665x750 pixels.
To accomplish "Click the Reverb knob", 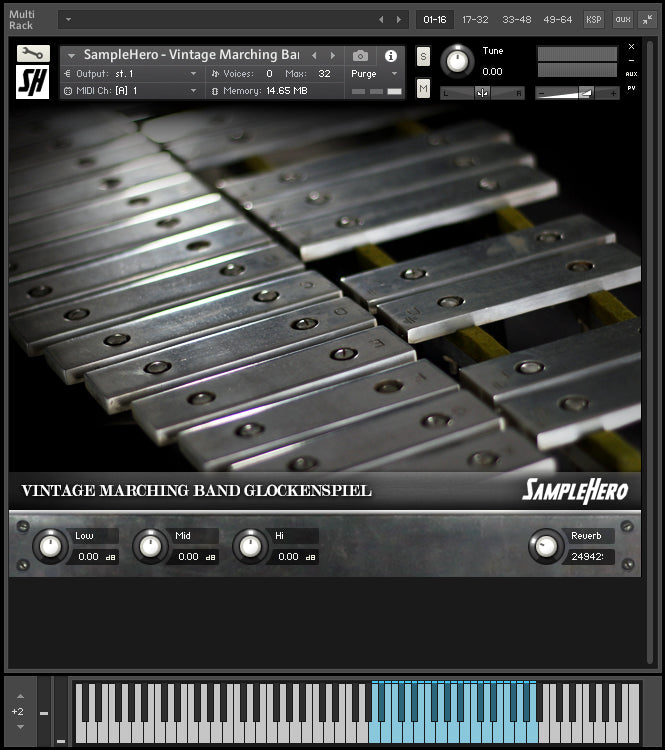I will pyautogui.click(x=546, y=546).
